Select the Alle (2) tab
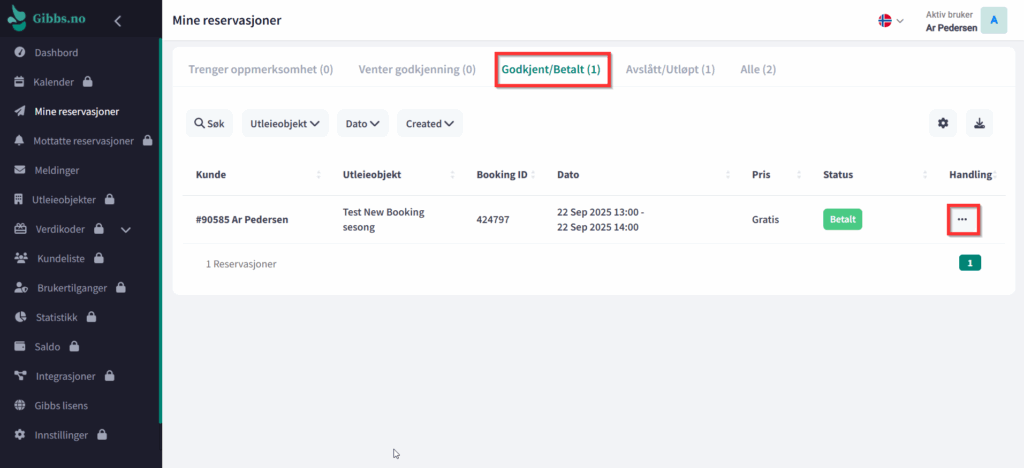This screenshot has width=1024, height=468. (x=758, y=70)
